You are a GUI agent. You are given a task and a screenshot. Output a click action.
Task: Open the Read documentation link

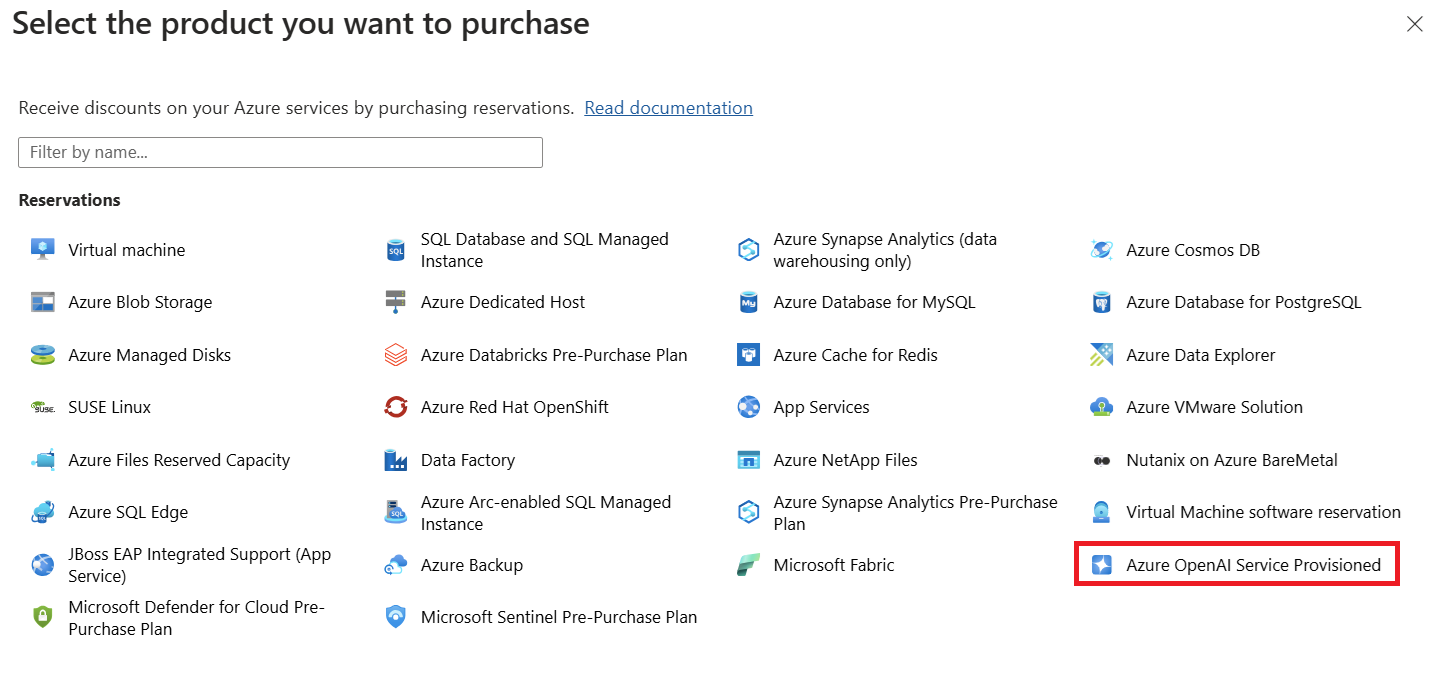(x=668, y=107)
